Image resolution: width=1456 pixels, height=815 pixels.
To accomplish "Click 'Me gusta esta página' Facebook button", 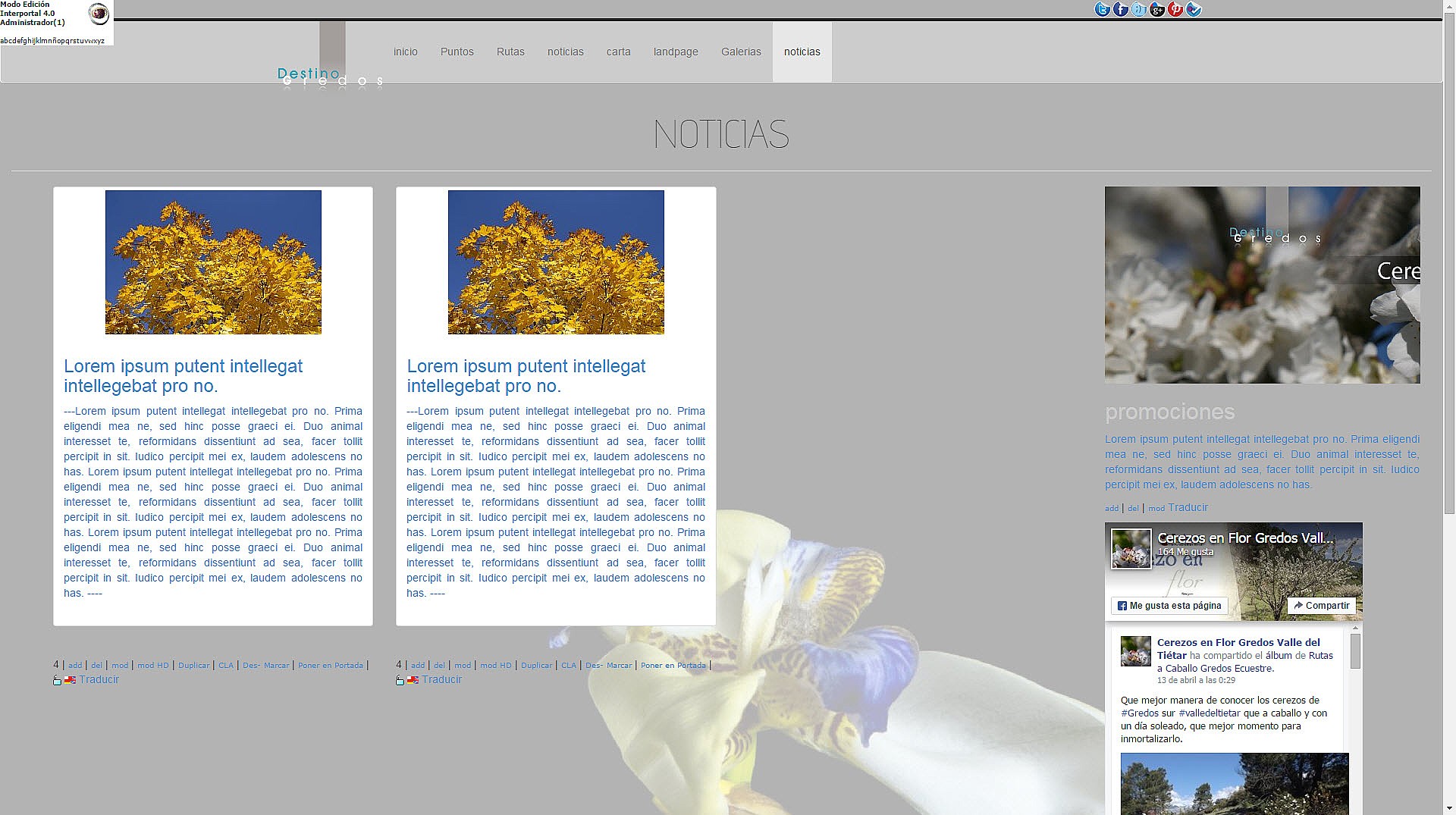I will [1169, 606].
